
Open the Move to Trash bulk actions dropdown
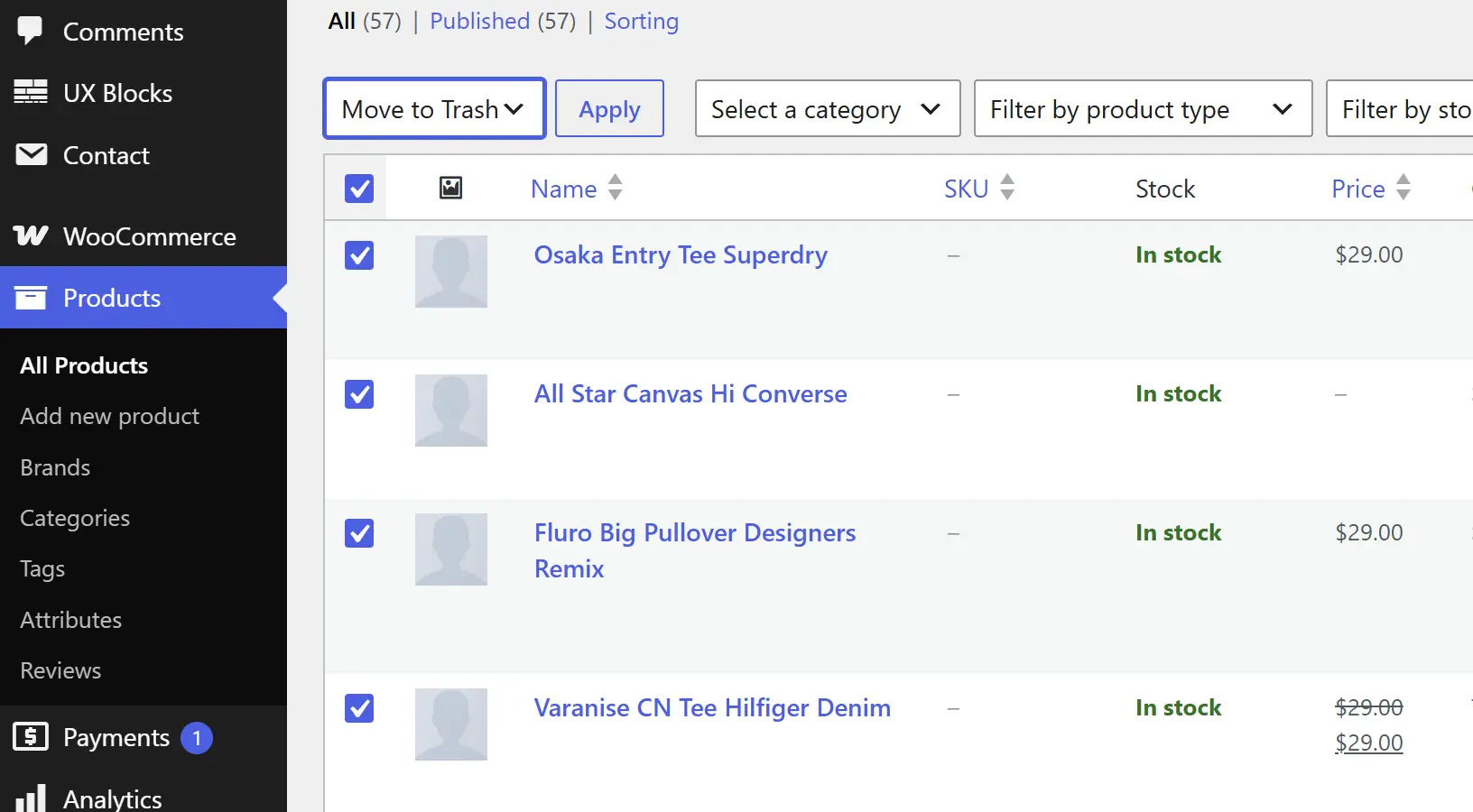[x=434, y=108]
